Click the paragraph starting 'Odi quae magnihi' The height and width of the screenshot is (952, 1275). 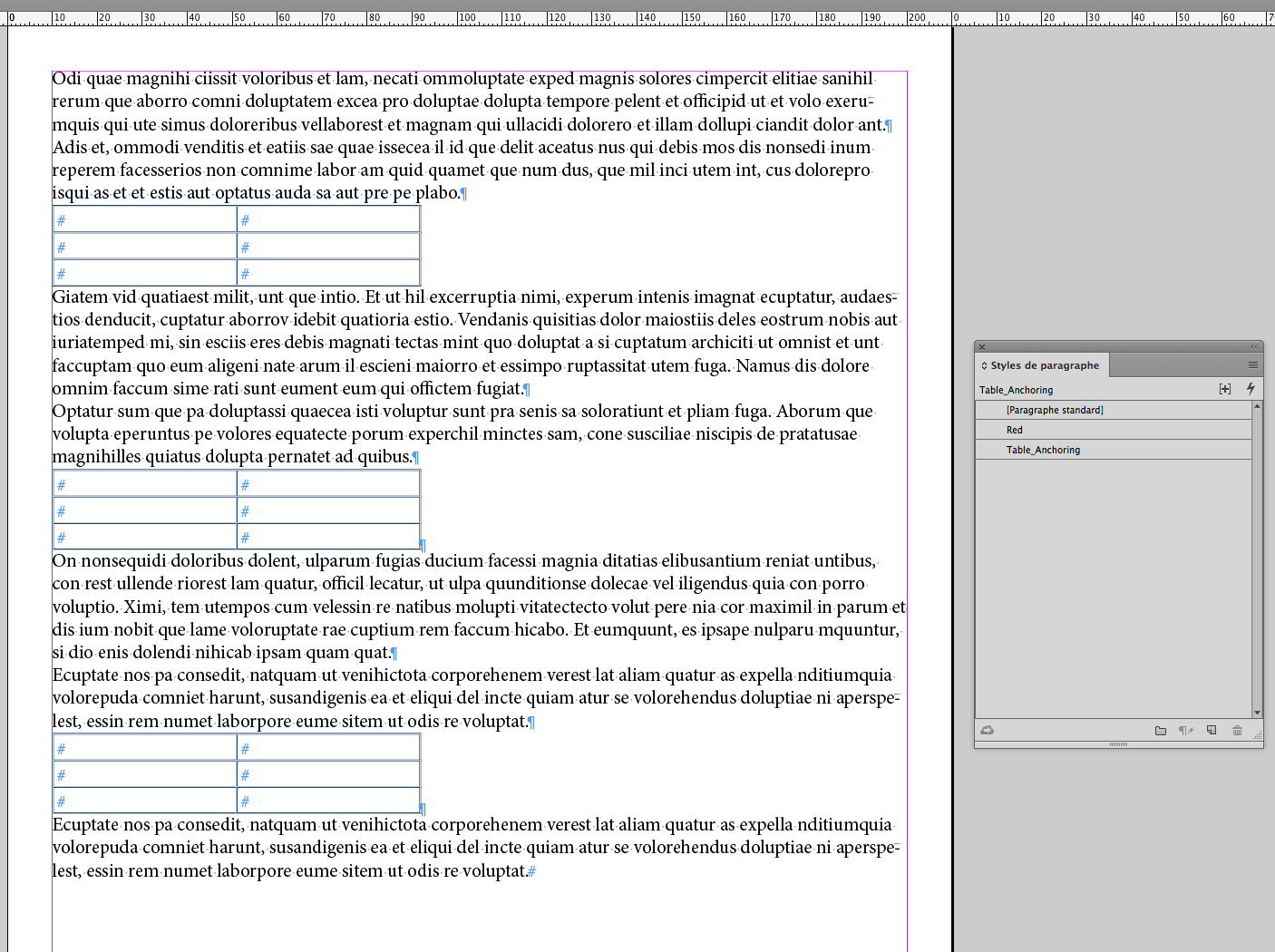(x=472, y=102)
